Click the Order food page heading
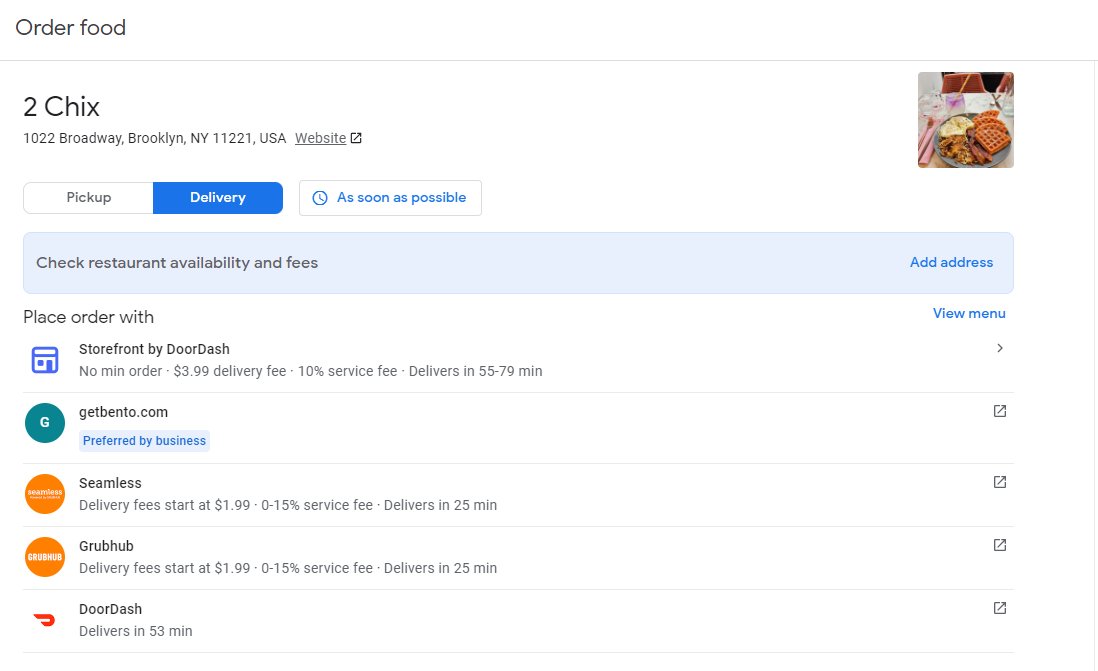This screenshot has width=1098, height=671. tap(70, 27)
